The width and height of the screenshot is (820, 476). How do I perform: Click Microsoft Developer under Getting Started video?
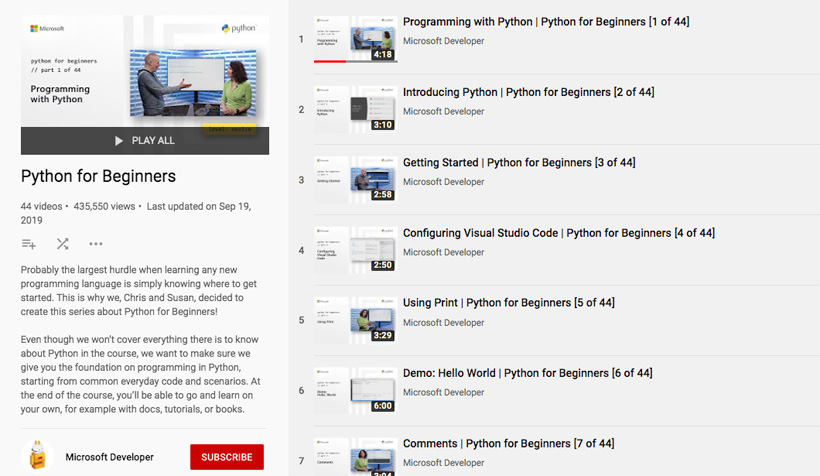[x=443, y=182]
